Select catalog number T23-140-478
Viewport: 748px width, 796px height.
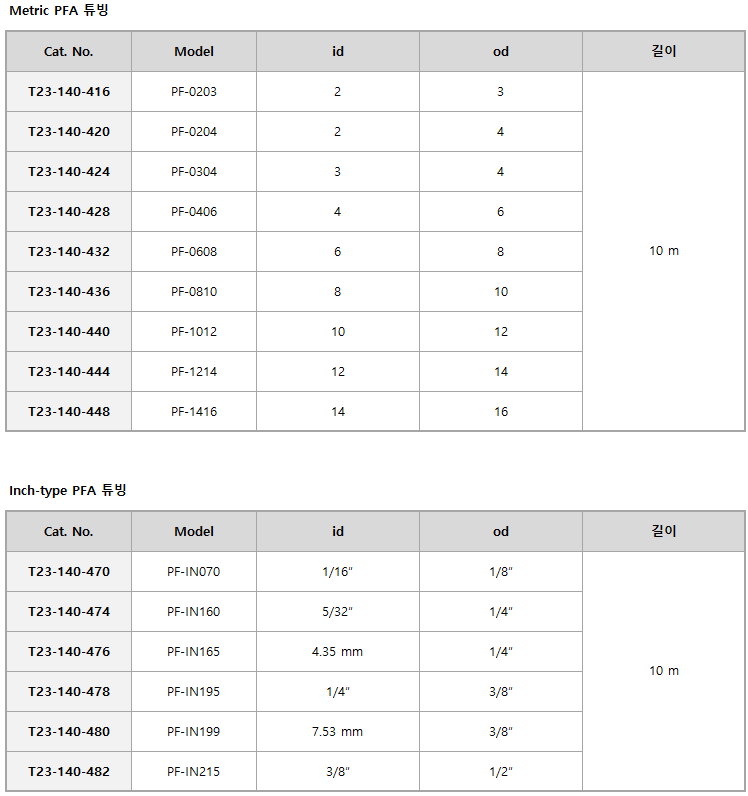click(69, 692)
